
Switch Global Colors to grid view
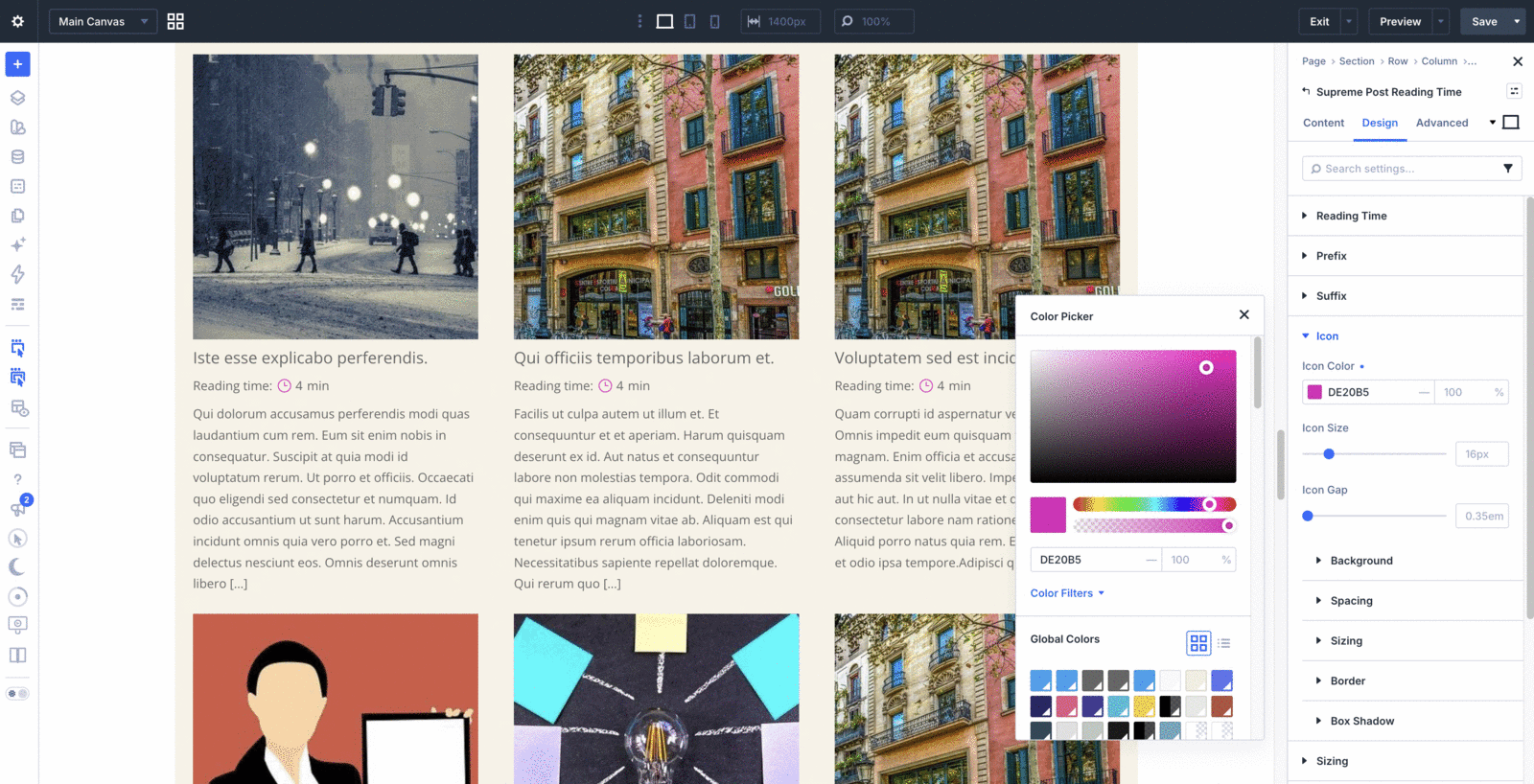pos(1198,643)
